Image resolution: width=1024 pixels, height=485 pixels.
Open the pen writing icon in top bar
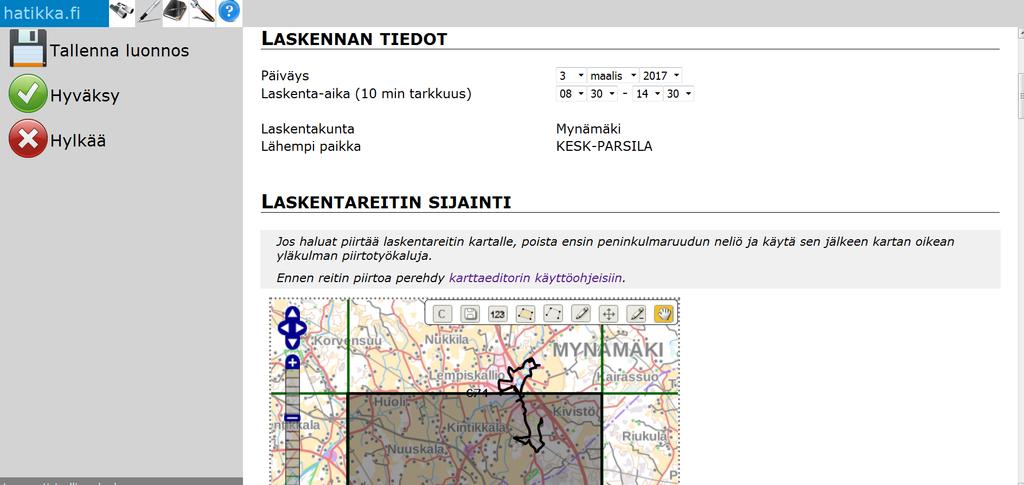tap(149, 11)
